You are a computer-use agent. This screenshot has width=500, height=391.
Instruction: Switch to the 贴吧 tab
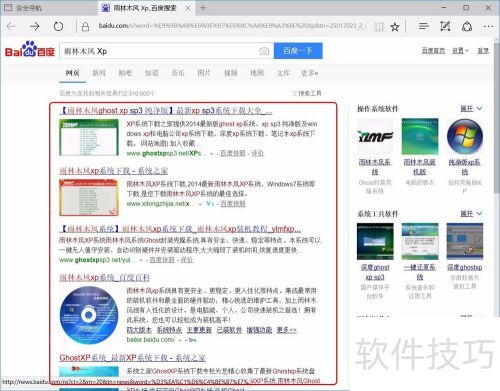125,73
